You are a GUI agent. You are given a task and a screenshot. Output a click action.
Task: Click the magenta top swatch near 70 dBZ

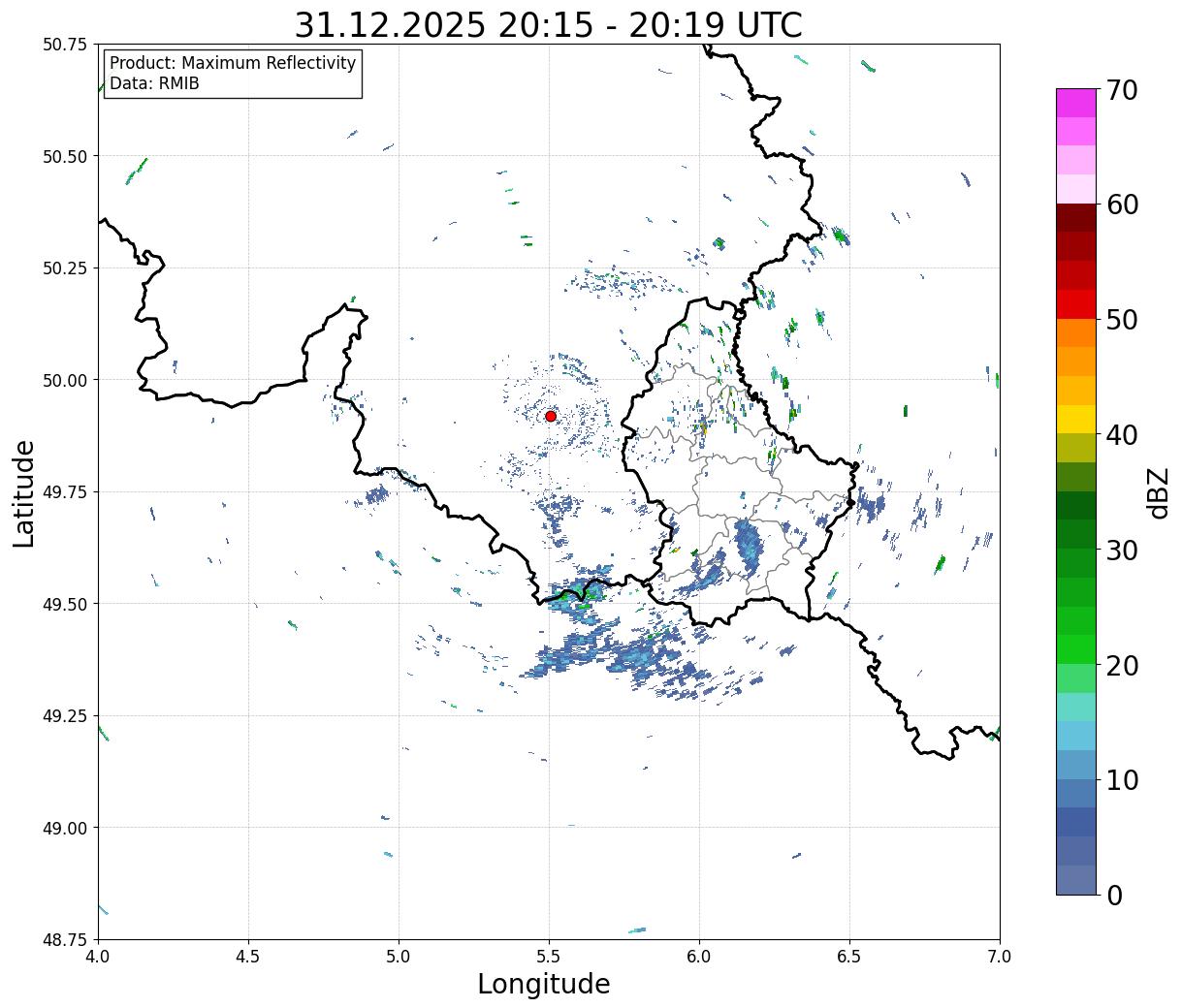tap(1076, 103)
